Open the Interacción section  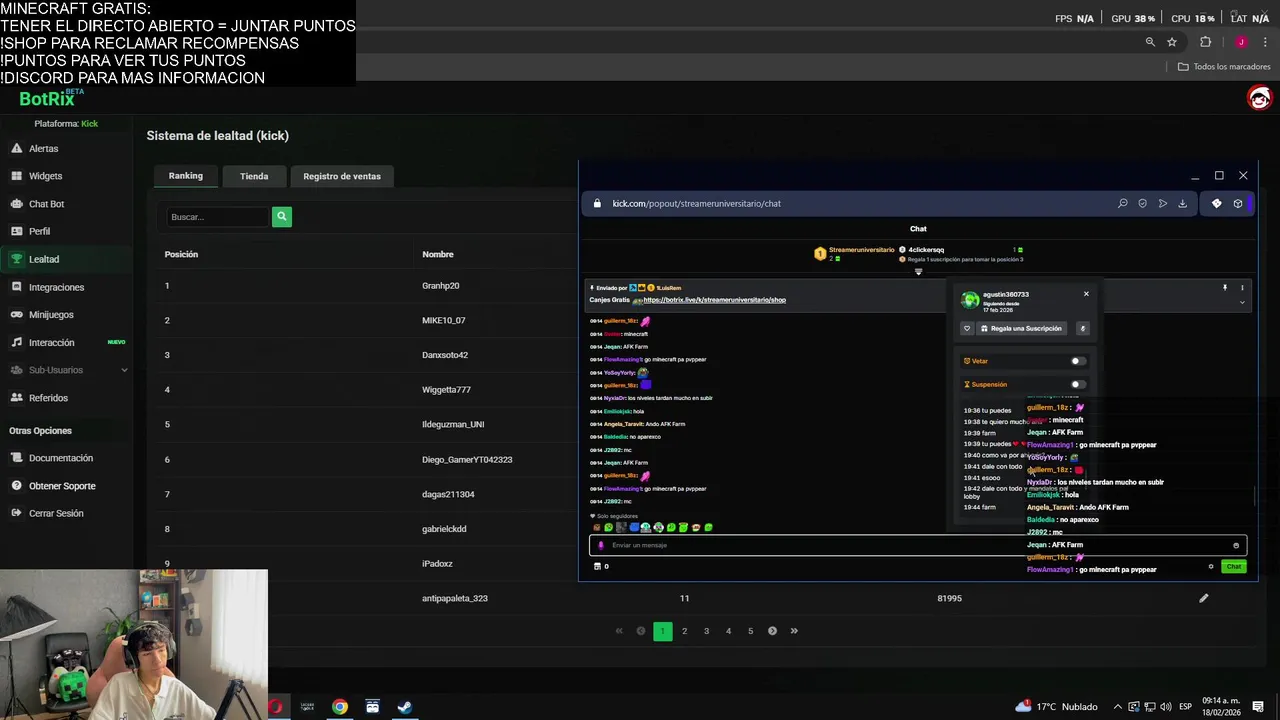[51, 342]
